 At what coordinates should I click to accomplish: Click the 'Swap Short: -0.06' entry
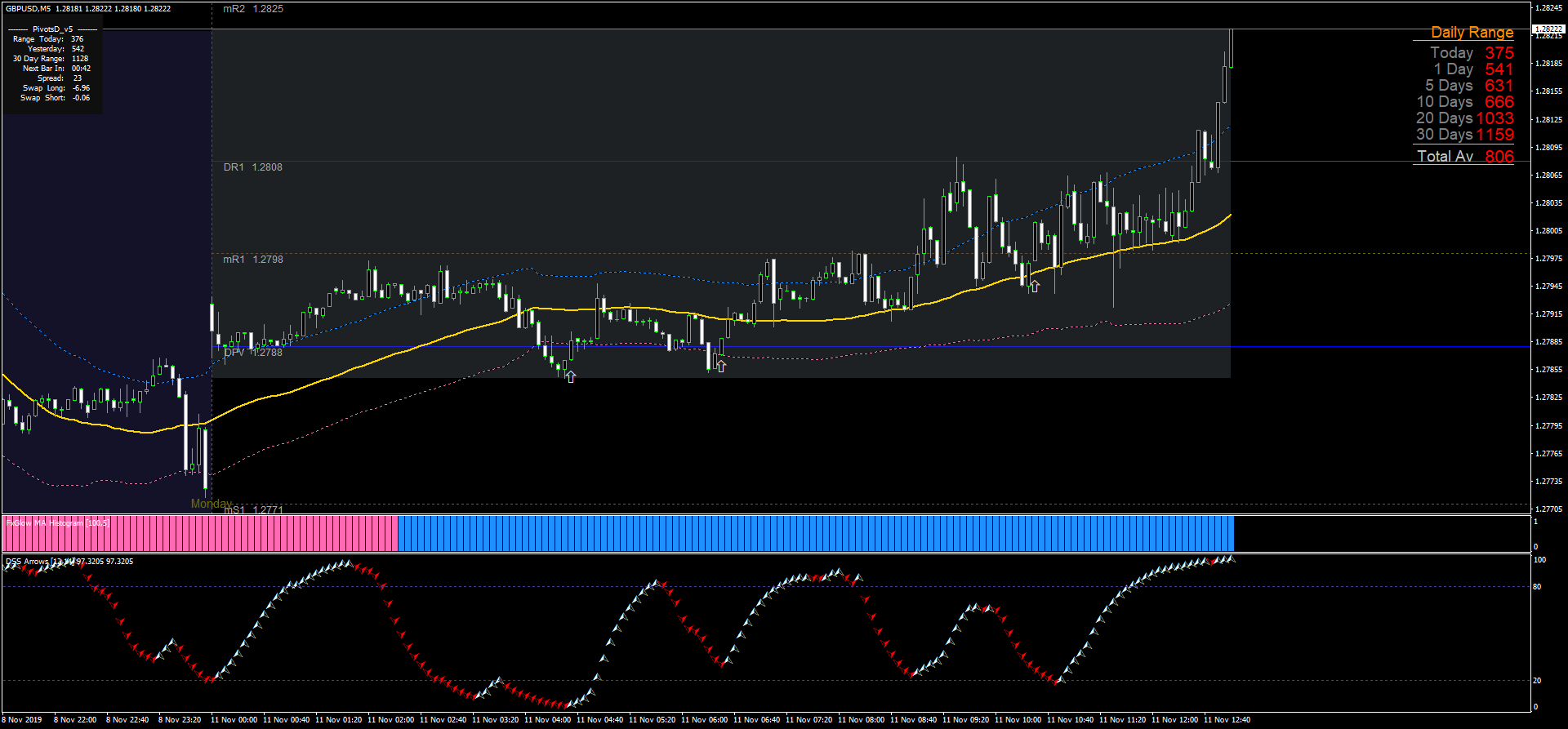click(x=56, y=98)
